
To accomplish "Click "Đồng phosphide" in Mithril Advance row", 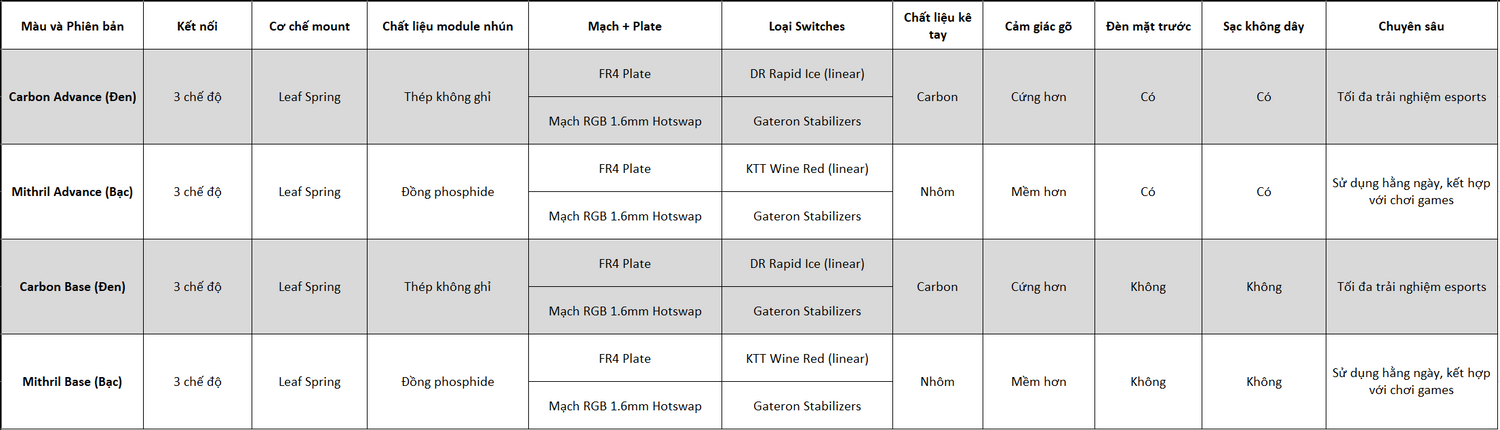I will [x=447, y=192].
